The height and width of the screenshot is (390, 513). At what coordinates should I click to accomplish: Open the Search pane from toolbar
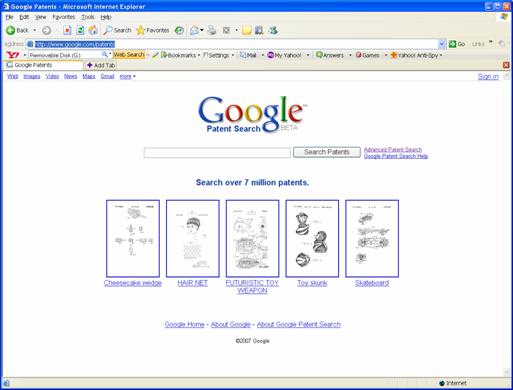pyautogui.click(x=117, y=30)
